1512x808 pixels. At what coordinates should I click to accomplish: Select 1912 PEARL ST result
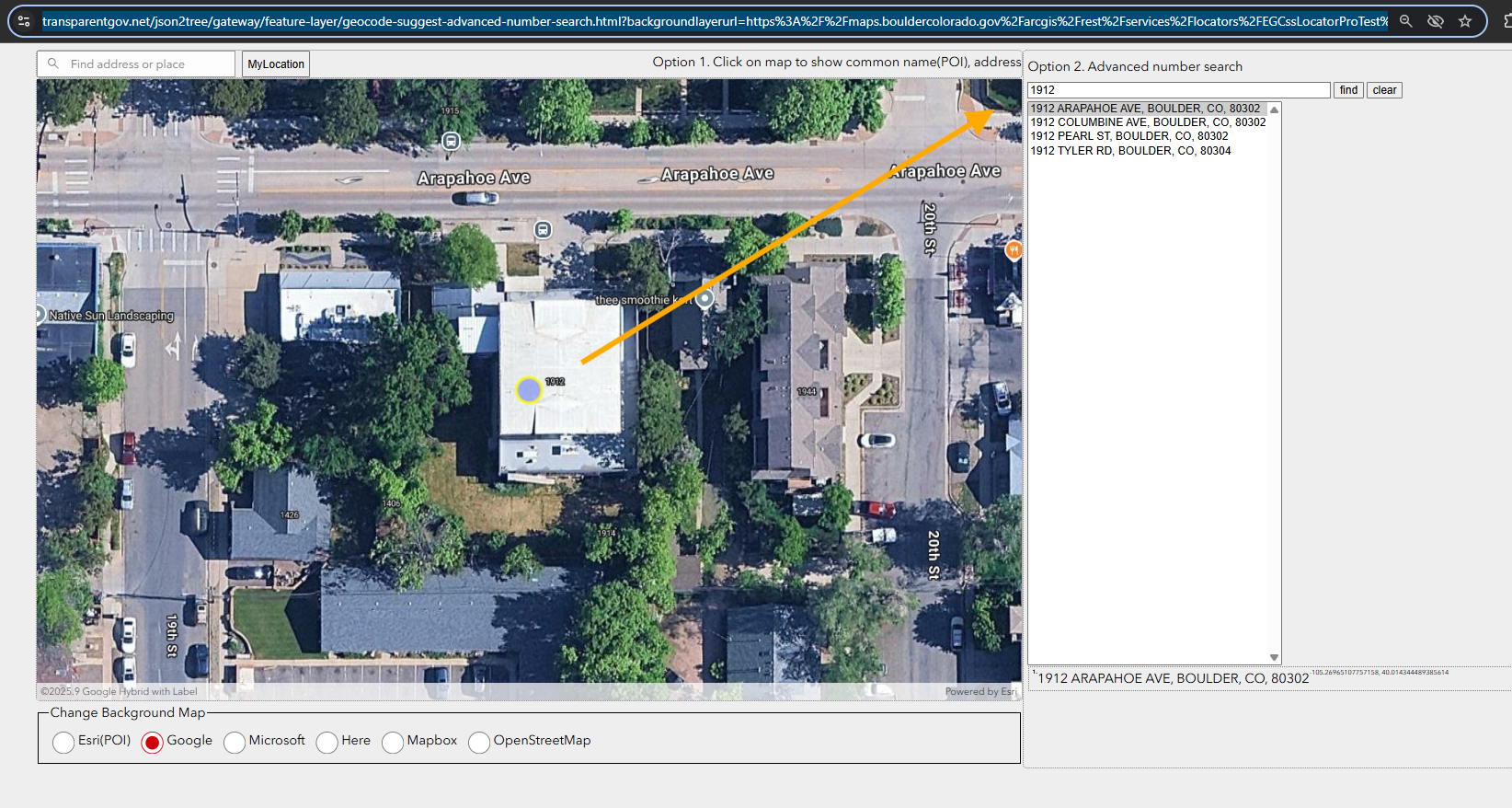click(1128, 136)
